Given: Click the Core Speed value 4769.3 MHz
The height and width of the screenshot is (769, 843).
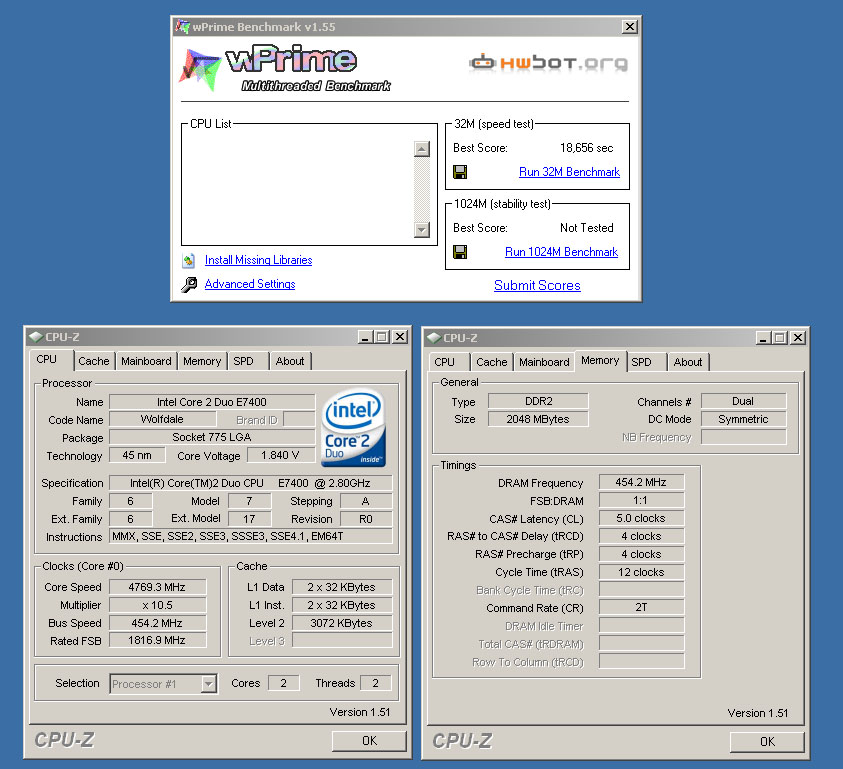Looking at the screenshot, I should 157,587.
